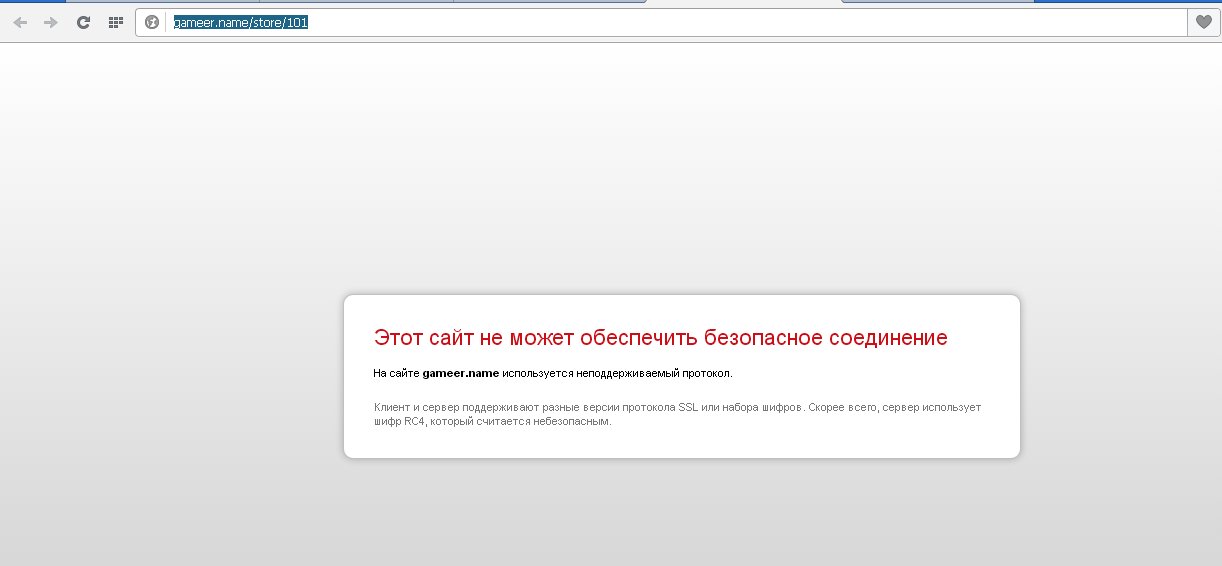The height and width of the screenshot is (566, 1222).
Task: Focus address bar showing gameer.name/store/101
Action: pos(661,22)
